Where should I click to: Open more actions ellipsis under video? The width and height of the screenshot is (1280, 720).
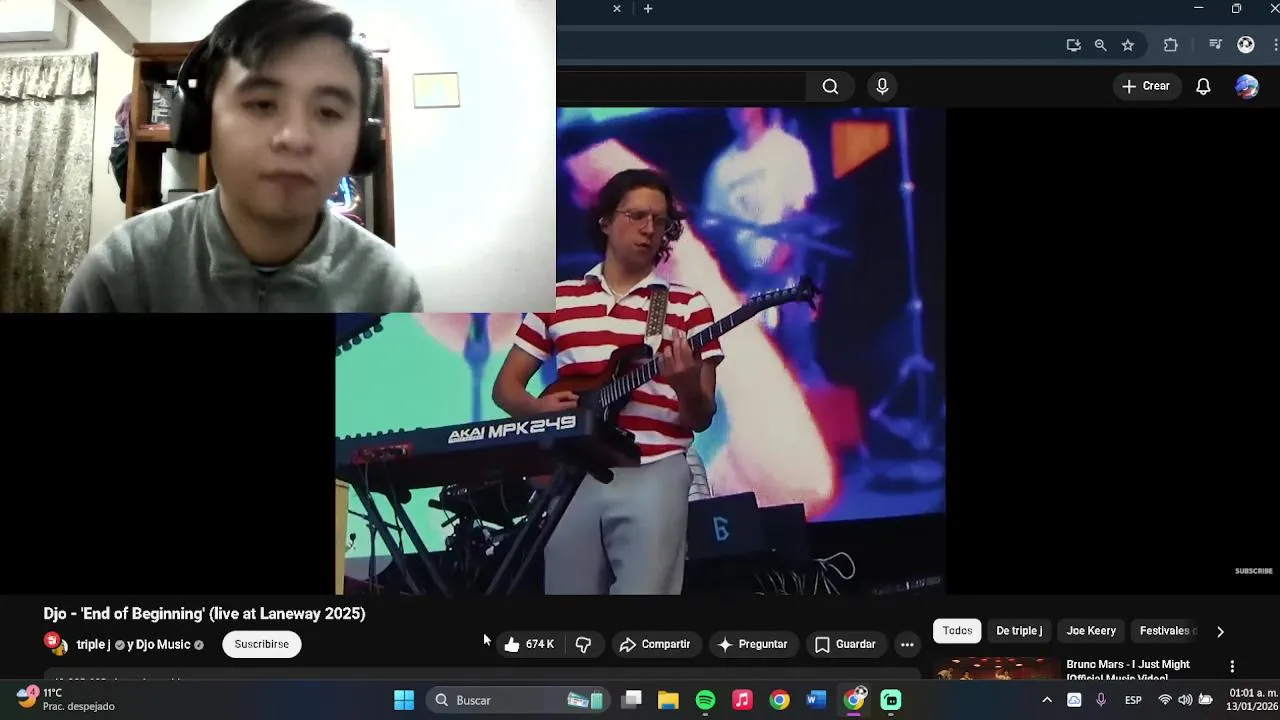click(907, 645)
